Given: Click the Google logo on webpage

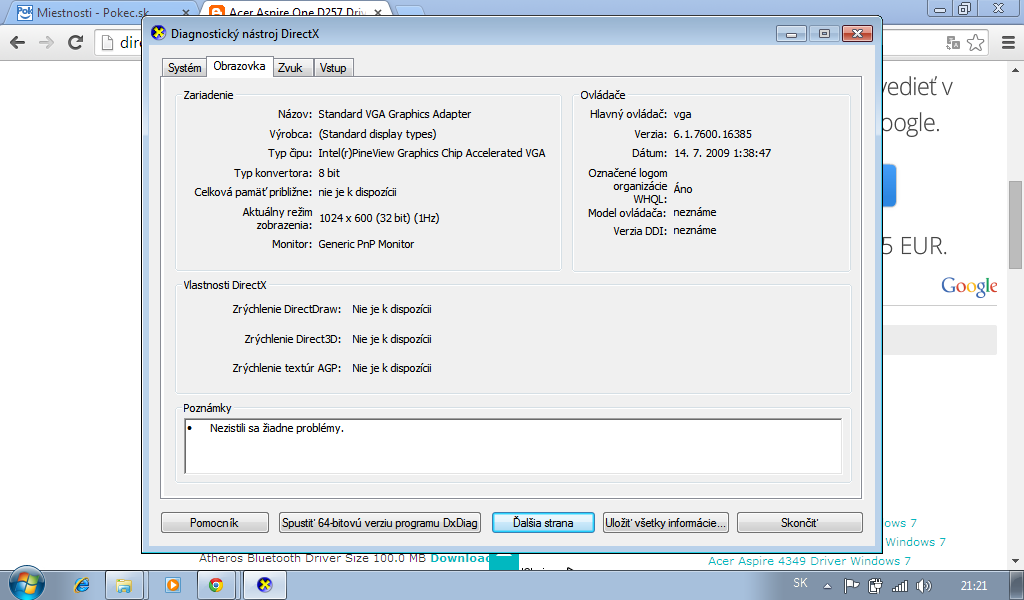Looking at the screenshot, I should tap(969, 286).
